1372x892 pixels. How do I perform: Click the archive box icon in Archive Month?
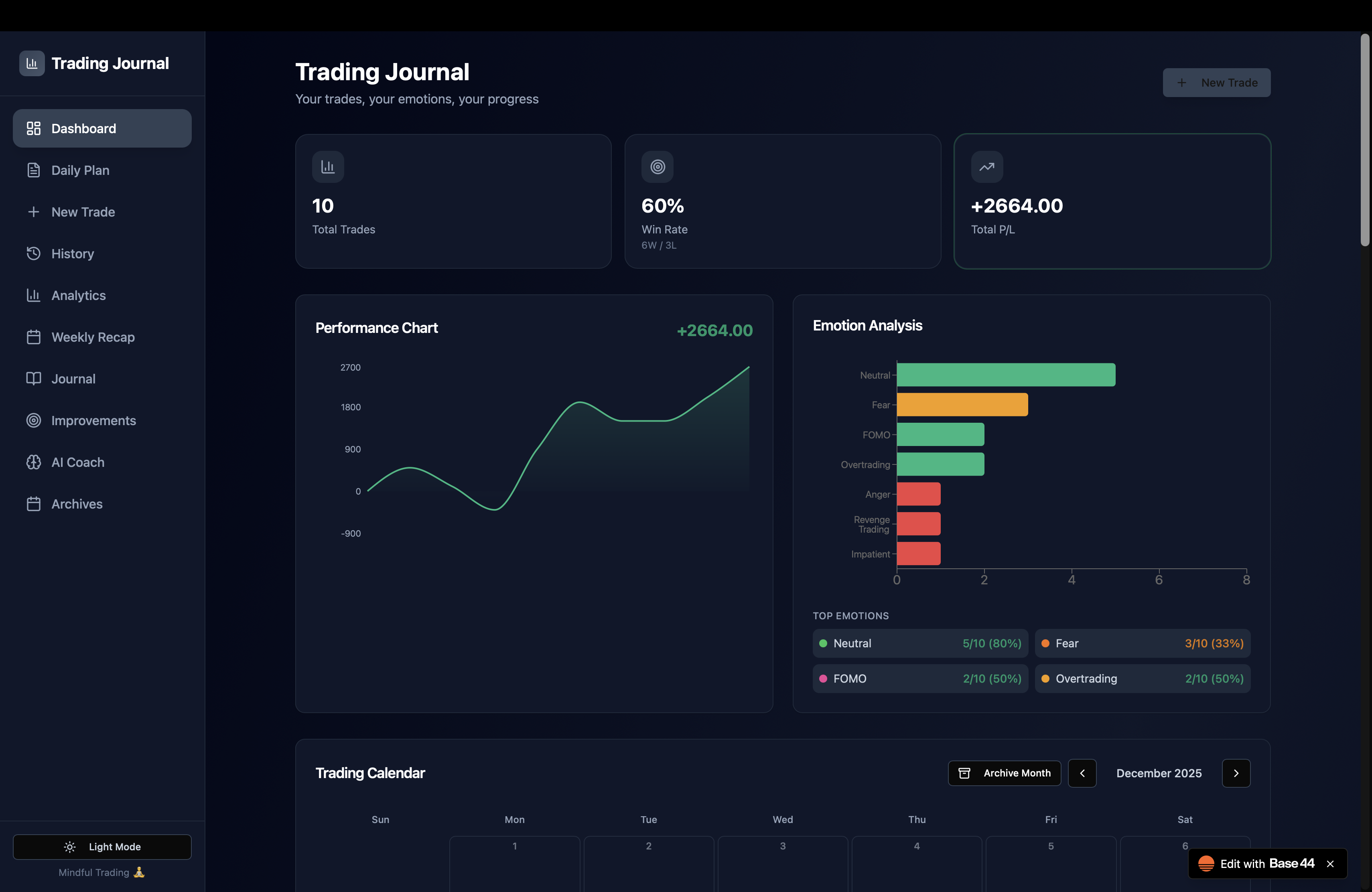(x=964, y=773)
